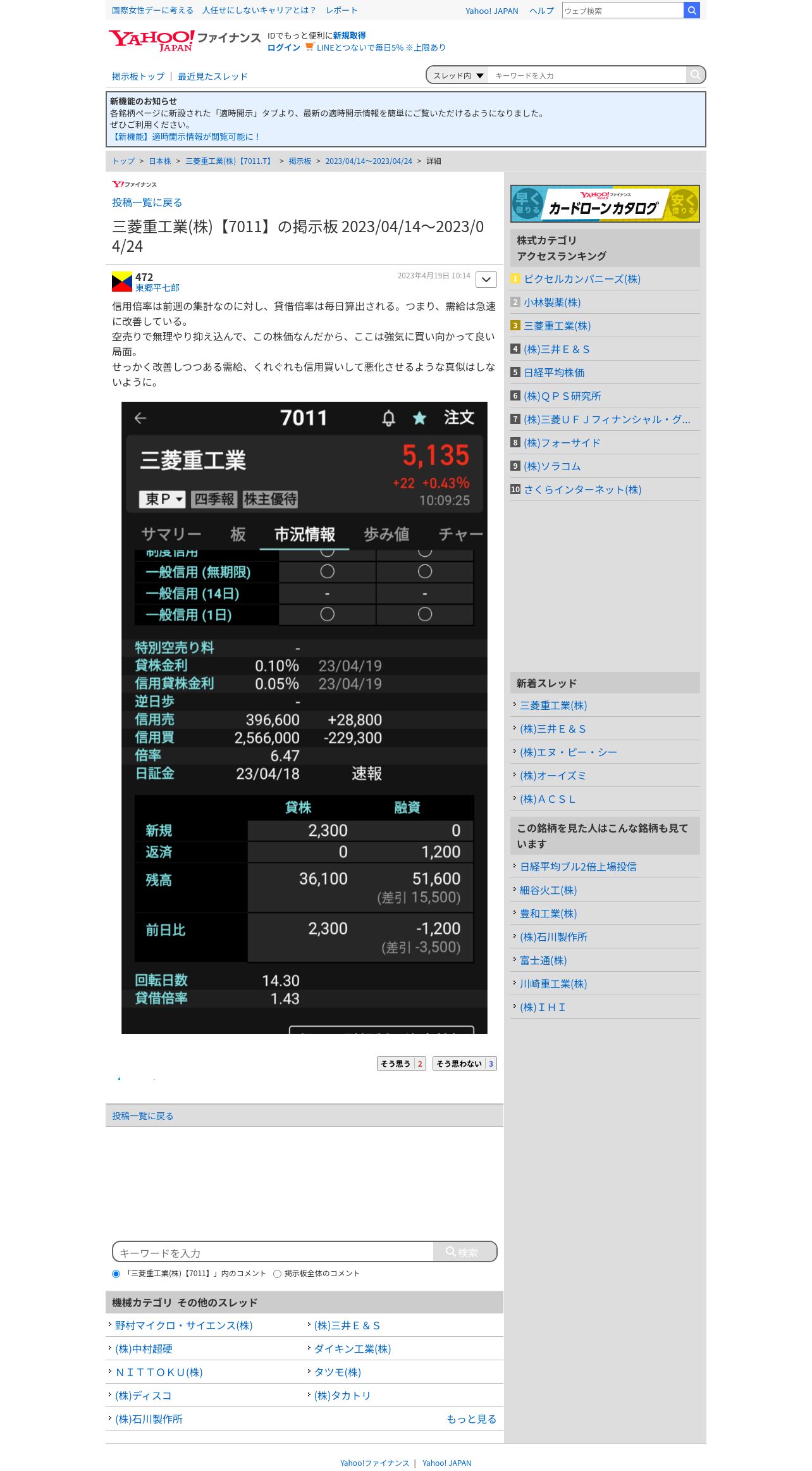Viewport: 812px width, 1471px height.
Task: Open ranking item ピクセルカンパニーズ(株)
Action: click(x=582, y=279)
